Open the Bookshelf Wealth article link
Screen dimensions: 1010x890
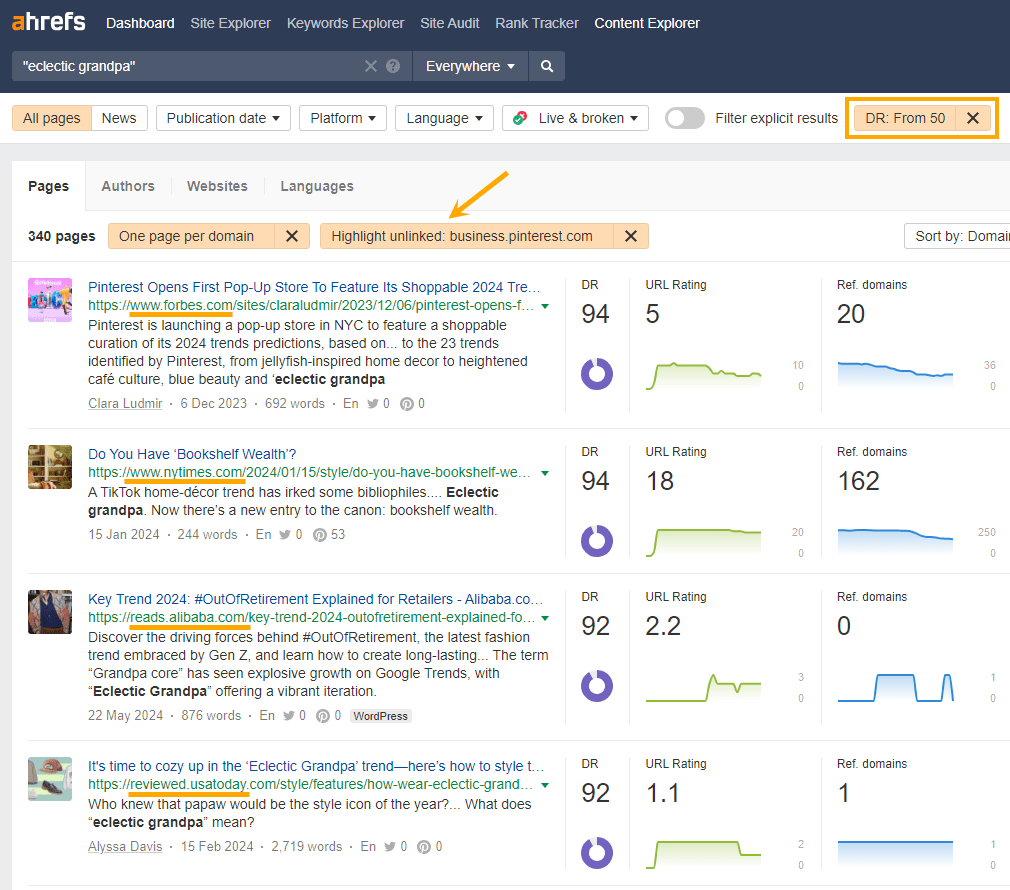[x=193, y=454]
